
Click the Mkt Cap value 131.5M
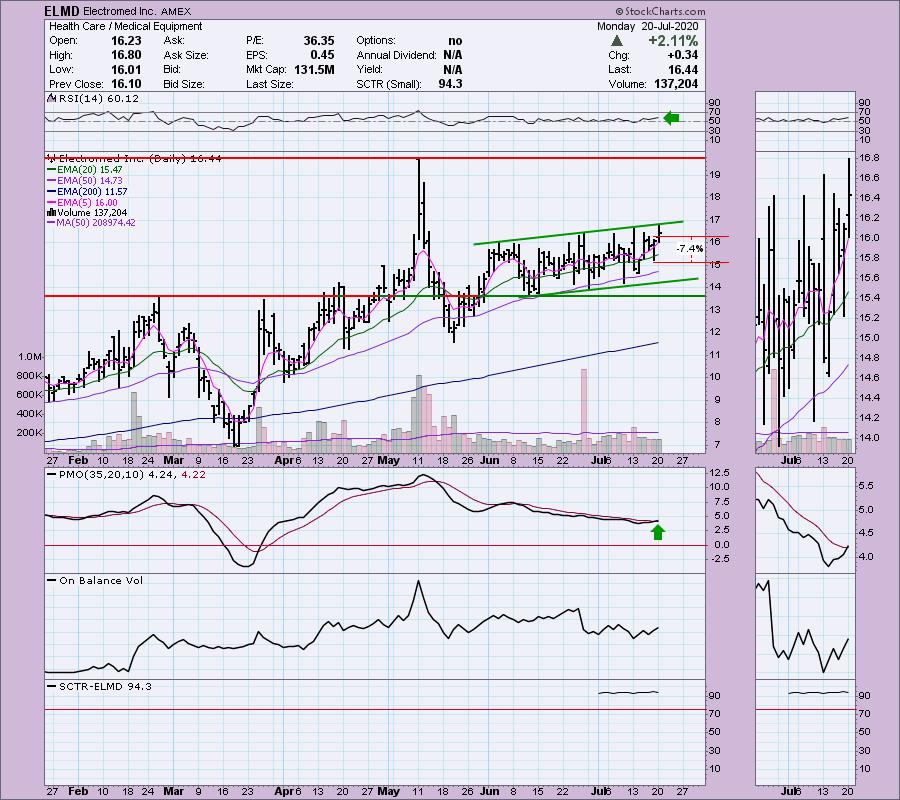(314, 69)
